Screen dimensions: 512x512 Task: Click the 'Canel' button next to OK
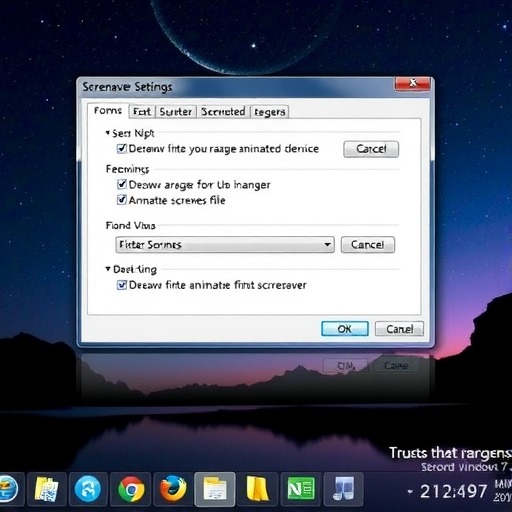(399, 329)
